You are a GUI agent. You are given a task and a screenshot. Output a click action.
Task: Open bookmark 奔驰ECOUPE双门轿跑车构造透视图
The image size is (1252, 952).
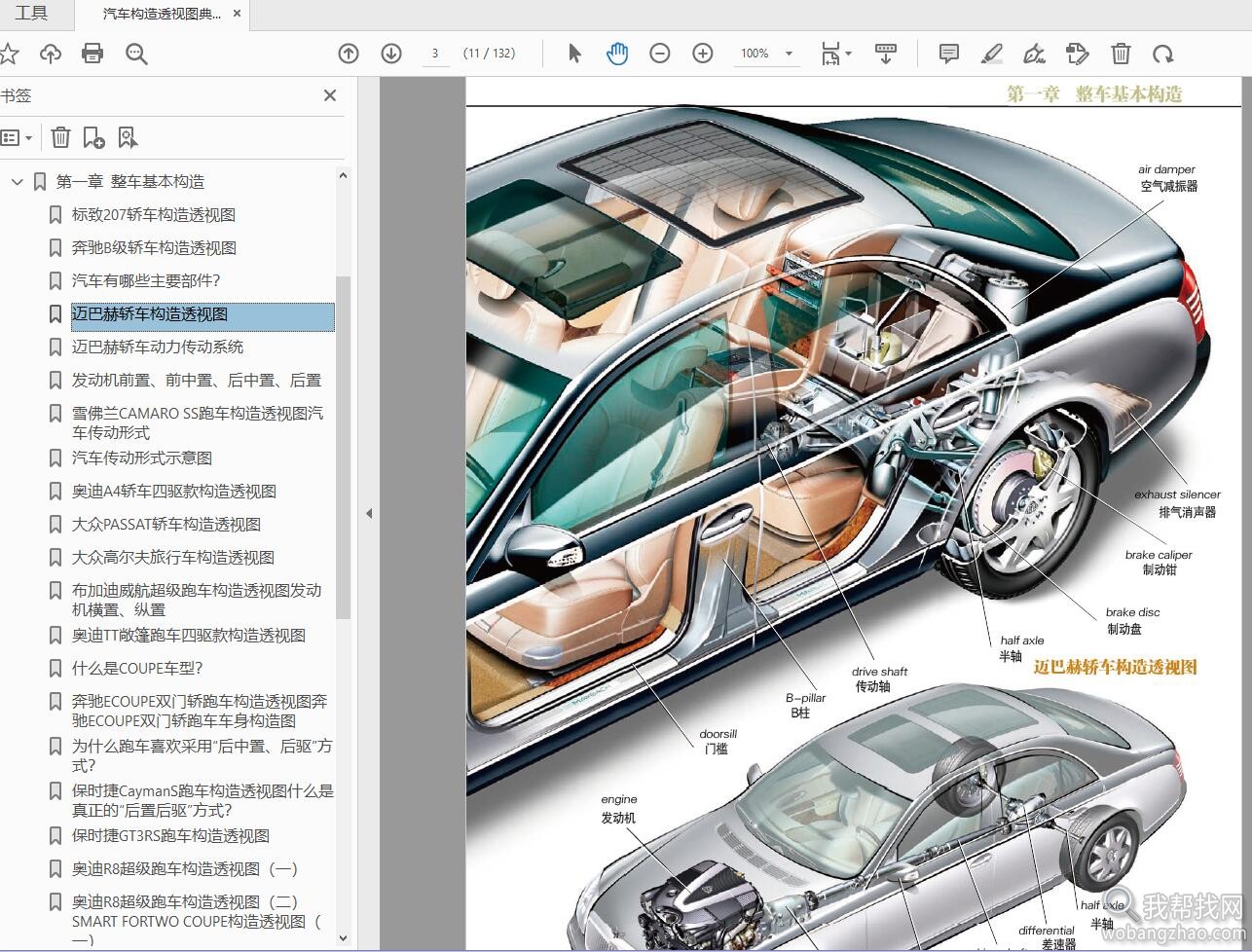click(x=200, y=711)
